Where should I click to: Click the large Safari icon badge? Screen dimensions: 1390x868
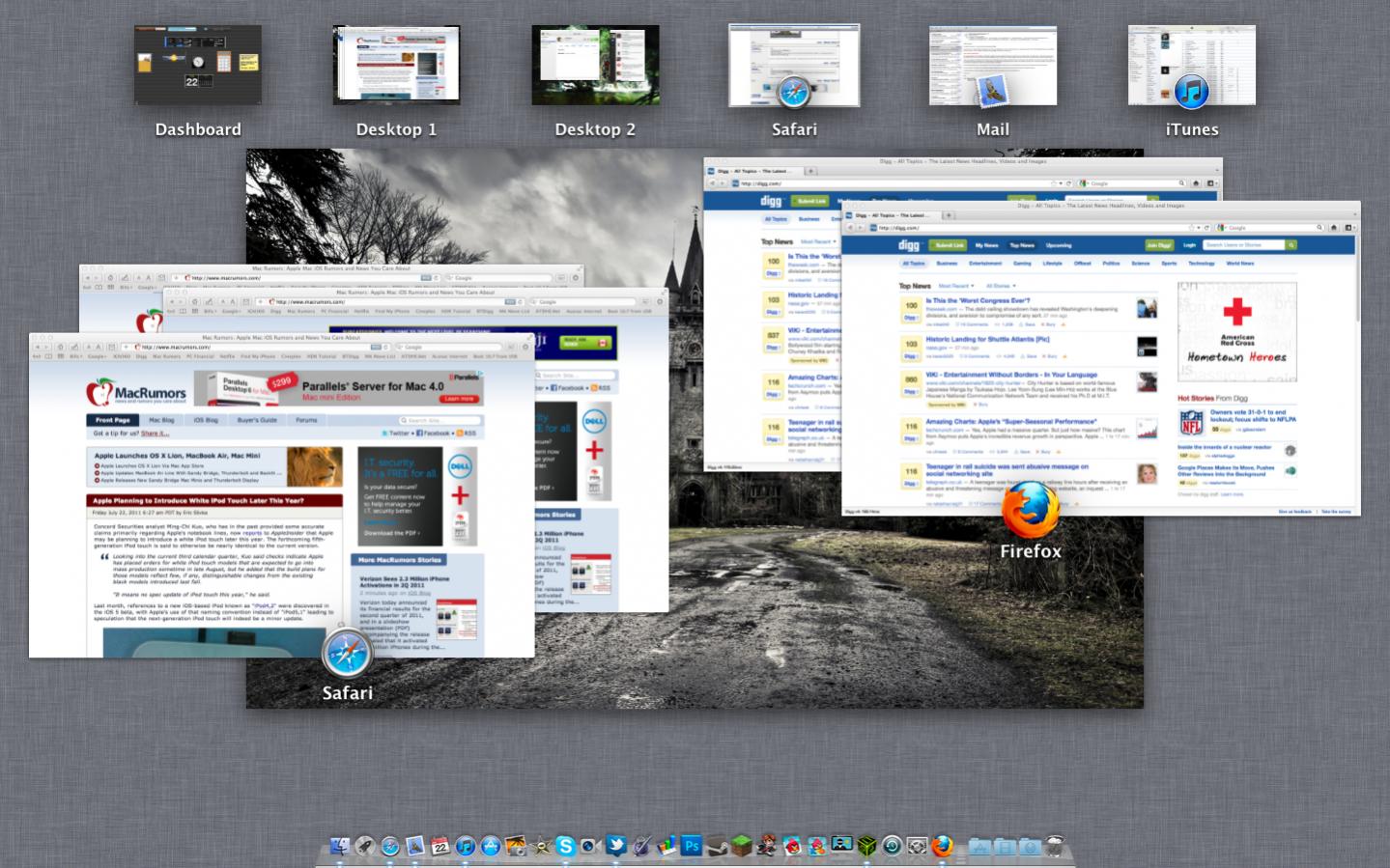[347, 654]
